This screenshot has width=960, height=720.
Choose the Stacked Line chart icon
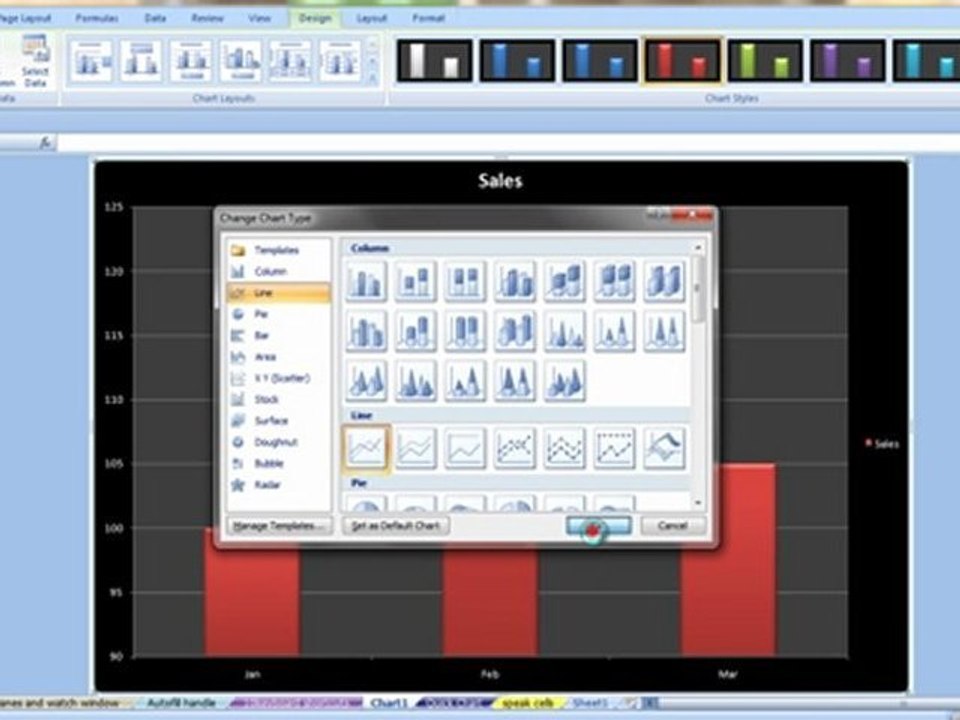(x=416, y=448)
